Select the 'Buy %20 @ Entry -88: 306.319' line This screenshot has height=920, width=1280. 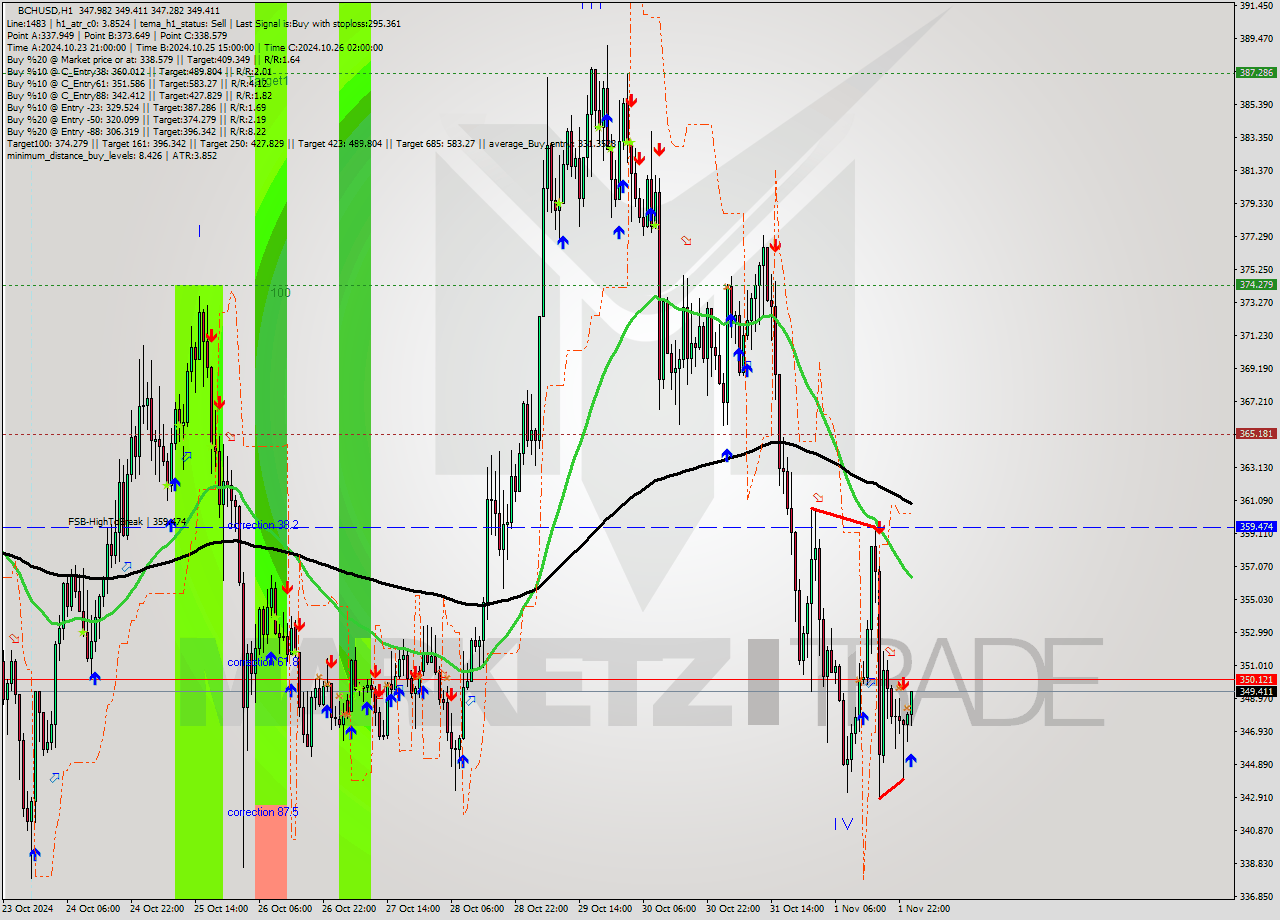[136, 131]
